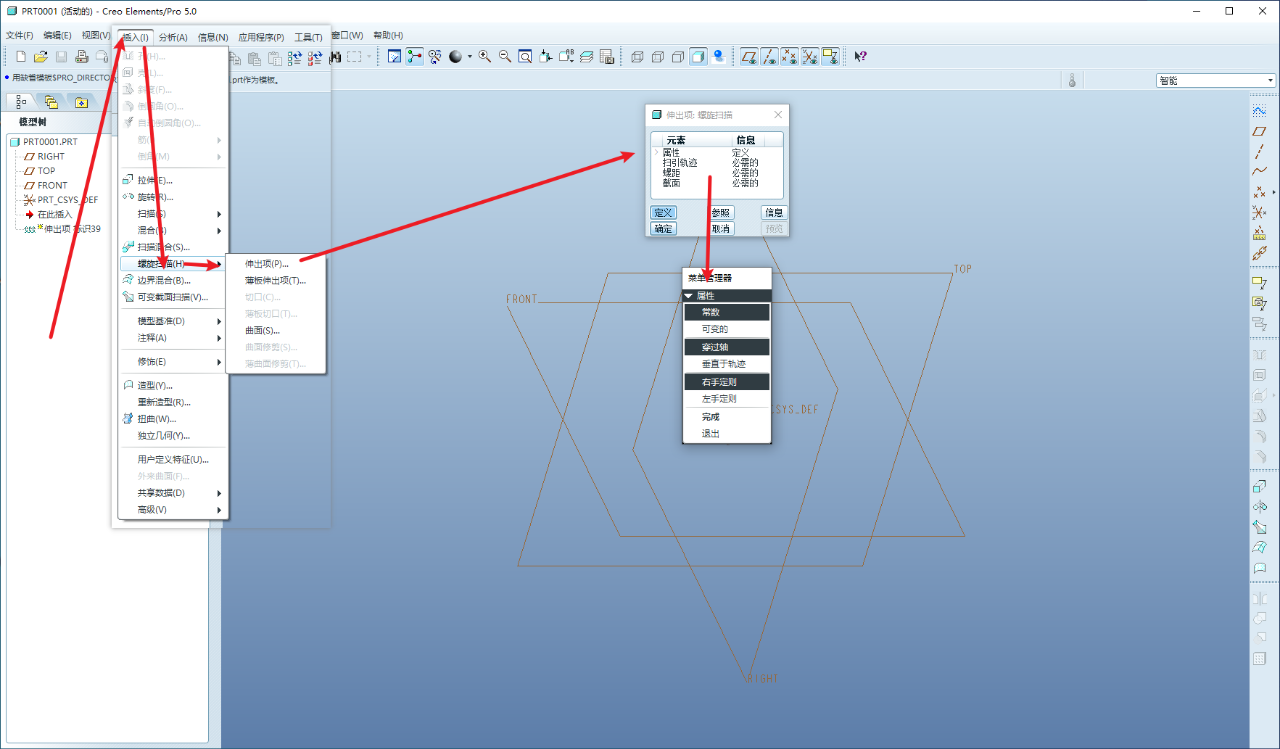Collapse the 属性 section in menu manager
The height and width of the screenshot is (749, 1280).
point(688,296)
